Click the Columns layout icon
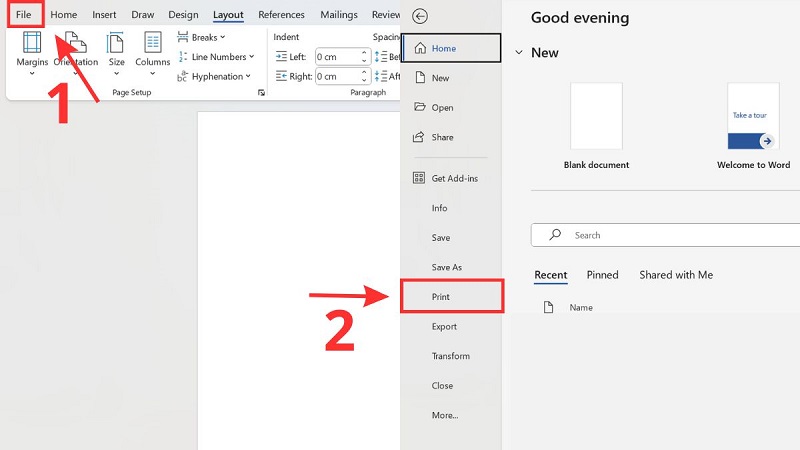The width and height of the screenshot is (800, 450). [153, 43]
